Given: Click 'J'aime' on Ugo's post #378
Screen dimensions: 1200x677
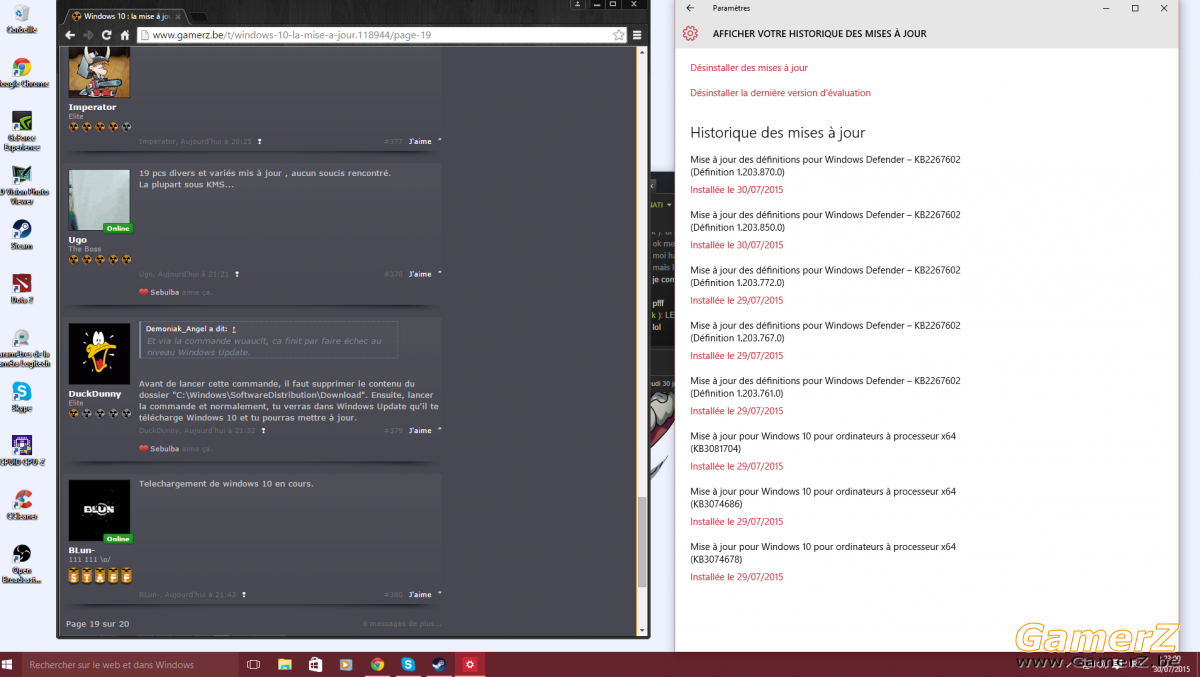Looking at the screenshot, I should click(420, 274).
